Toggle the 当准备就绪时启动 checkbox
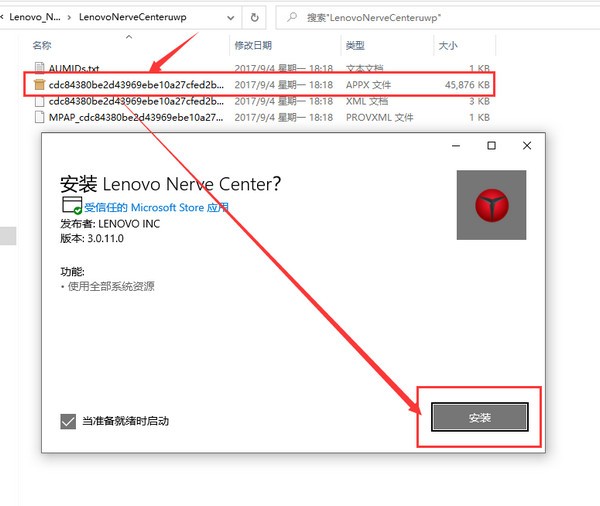Screen dimensions: 600x506 68,421
